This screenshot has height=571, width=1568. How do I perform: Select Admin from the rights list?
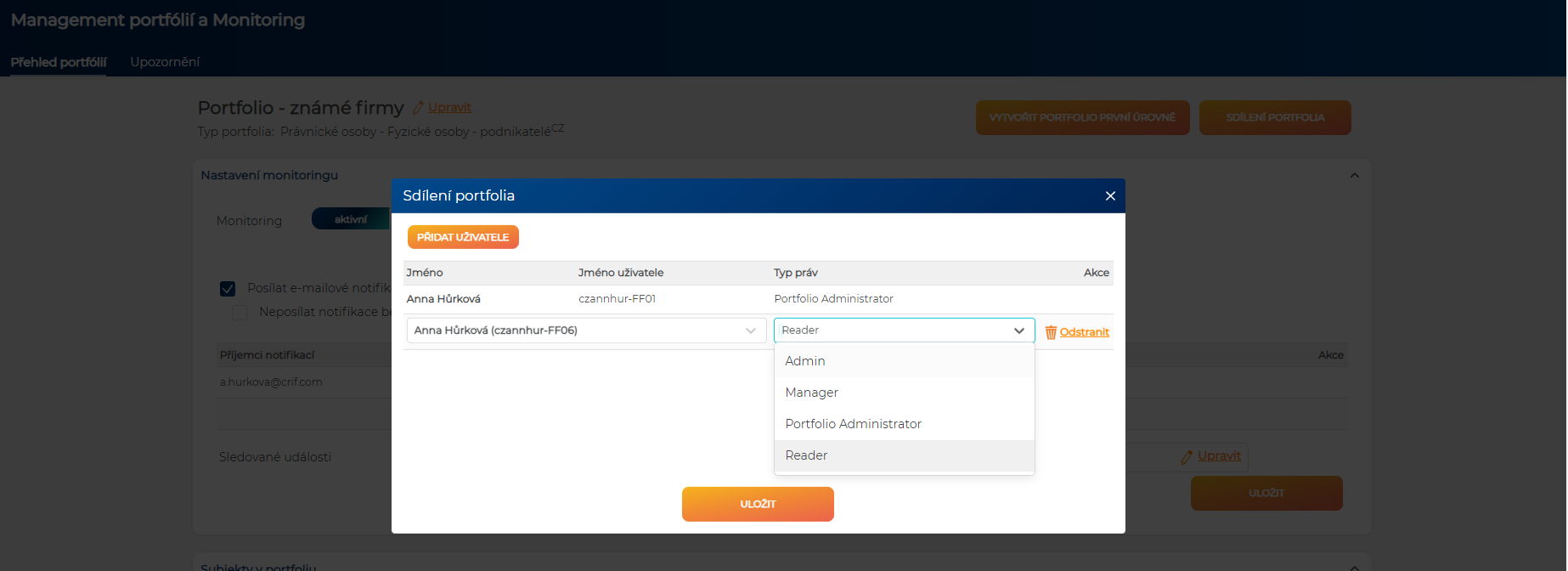[x=904, y=361]
